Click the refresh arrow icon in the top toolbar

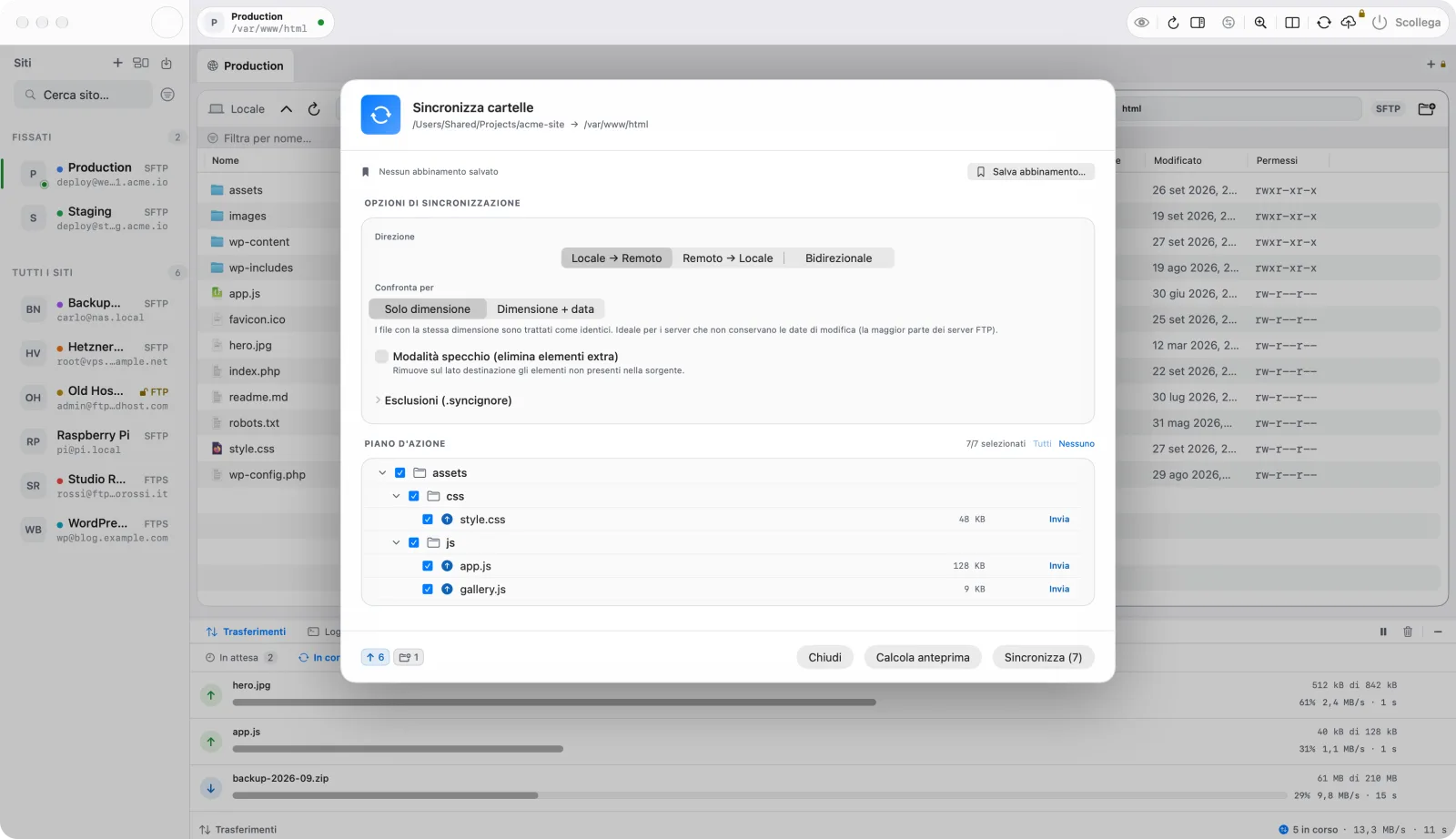pyautogui.click(x=1173, y=23)
